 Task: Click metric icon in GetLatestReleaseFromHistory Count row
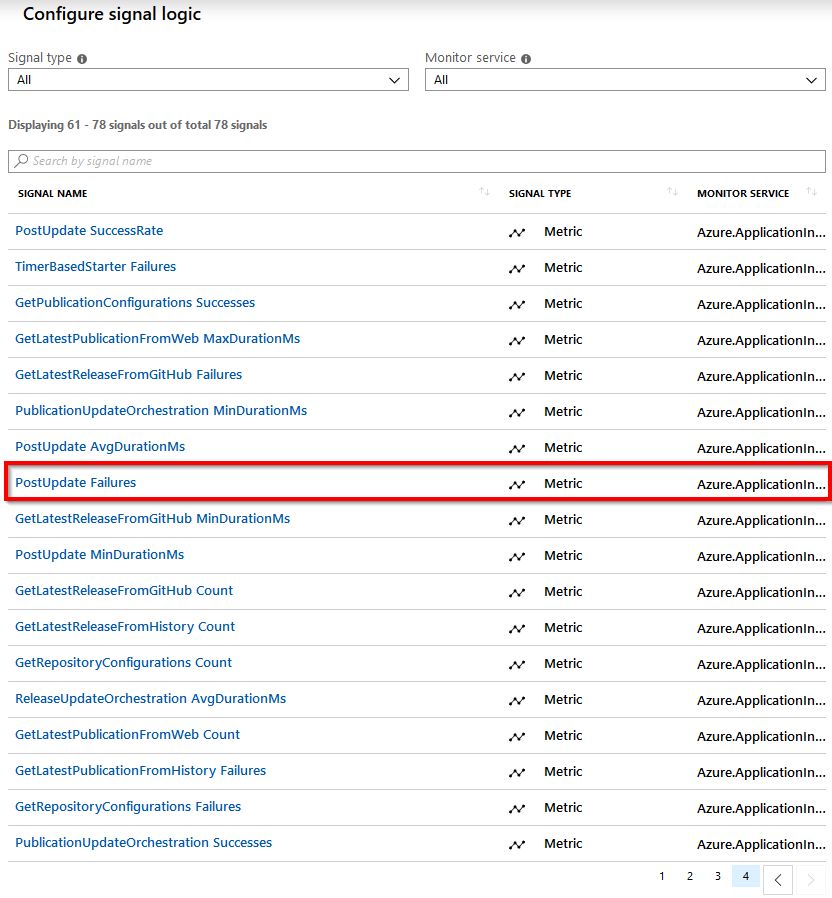pos(517,629)
